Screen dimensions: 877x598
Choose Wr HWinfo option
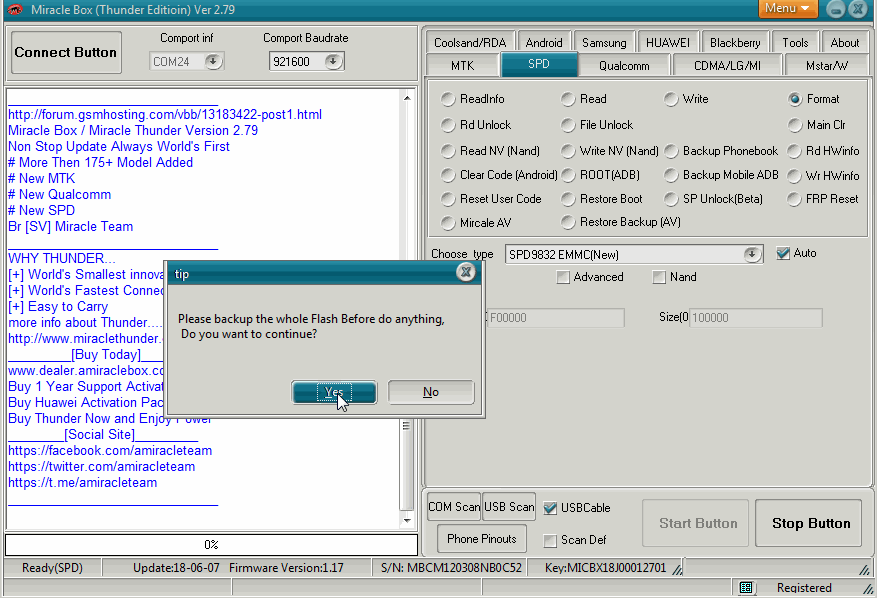(794, 176)
